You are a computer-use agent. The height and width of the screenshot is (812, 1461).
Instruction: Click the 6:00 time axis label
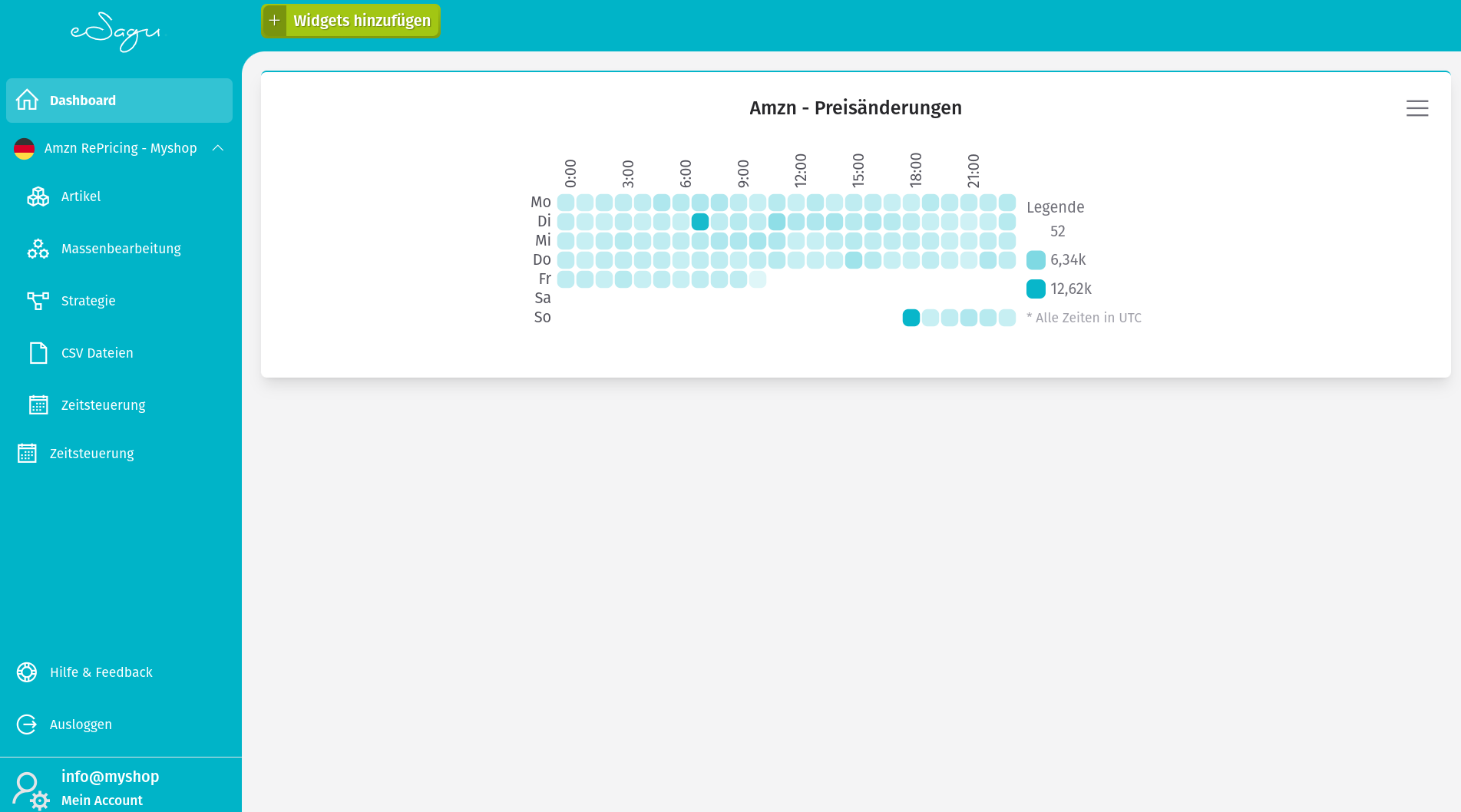(x=686, y=173)
